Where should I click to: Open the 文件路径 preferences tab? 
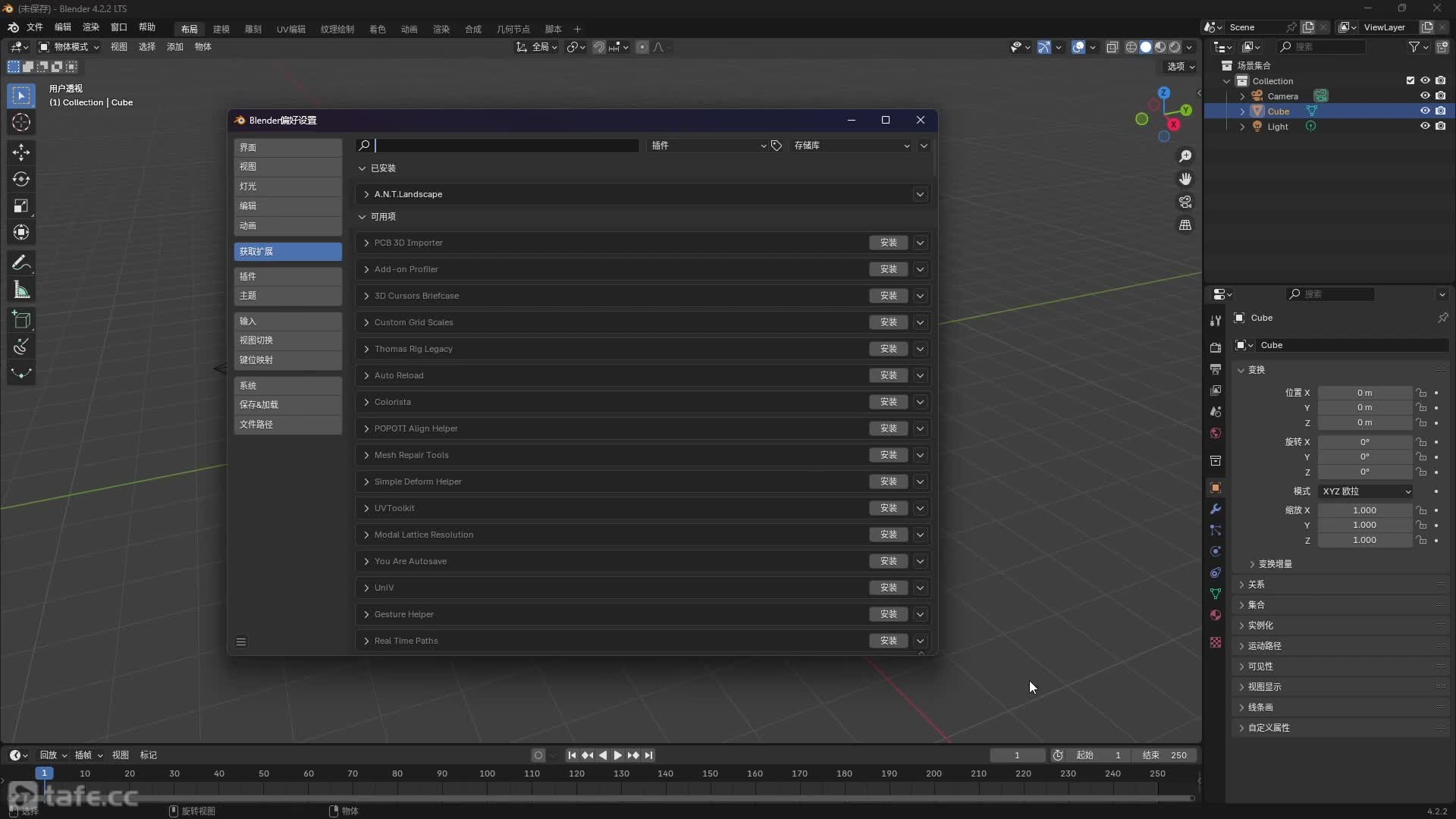click(x=287, y=425)
